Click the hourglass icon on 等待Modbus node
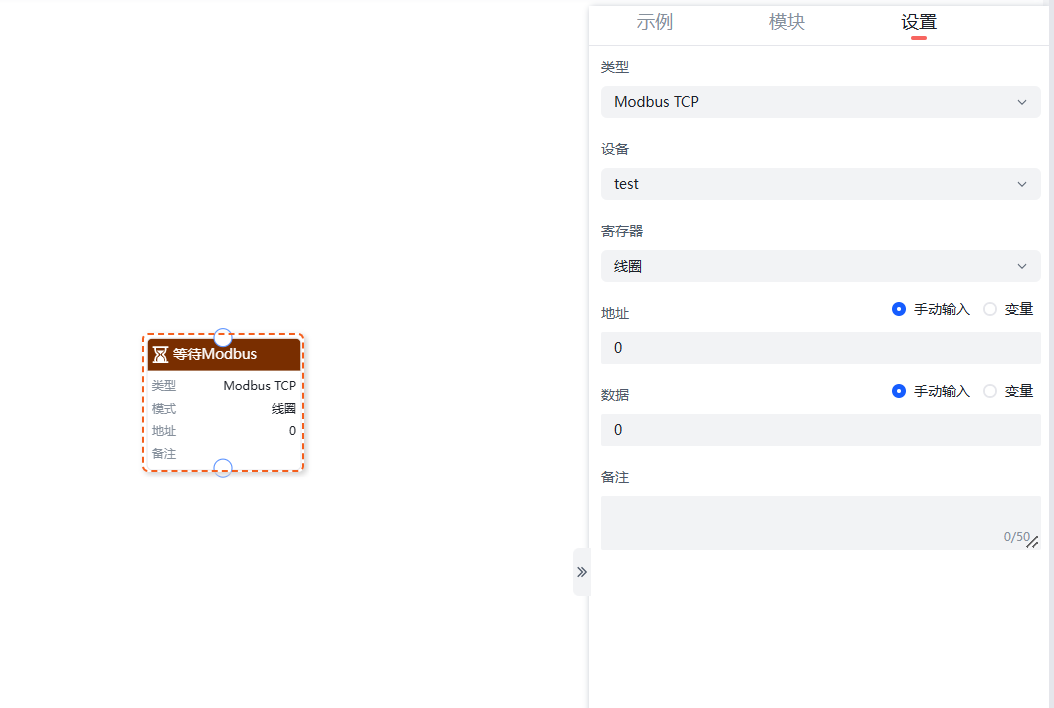 coord(160,353)
